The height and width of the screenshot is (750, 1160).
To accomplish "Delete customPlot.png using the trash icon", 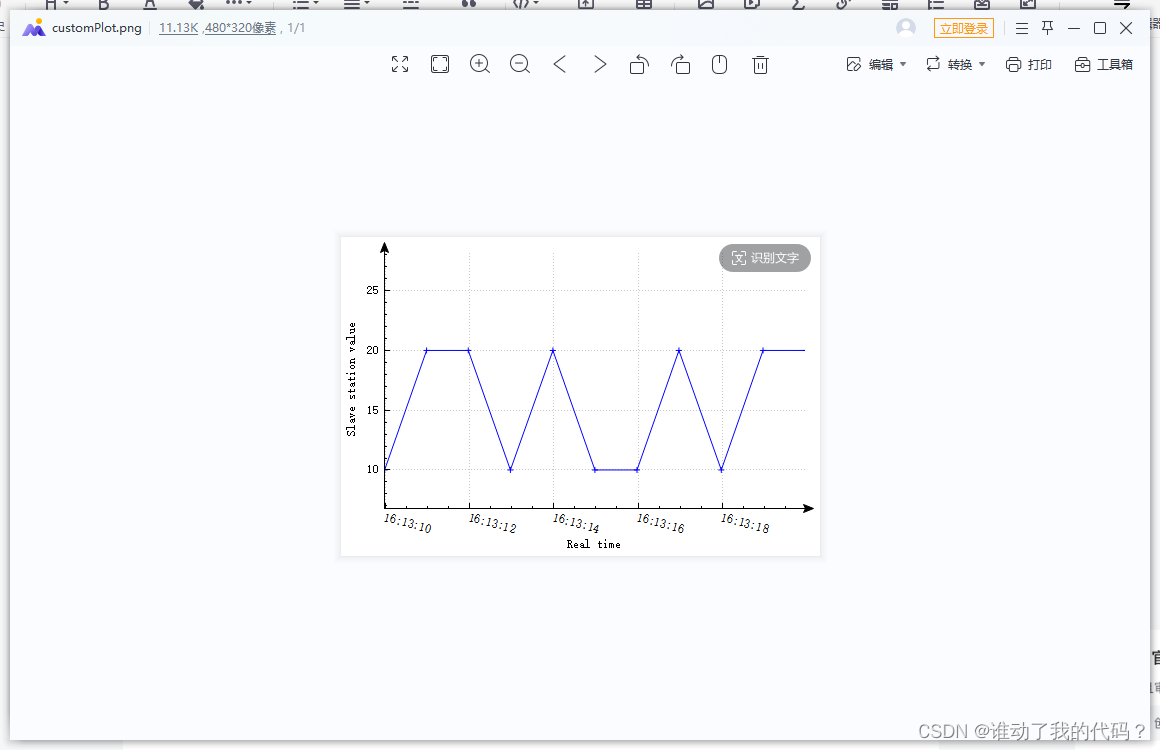I will click(x=760, y=64).
